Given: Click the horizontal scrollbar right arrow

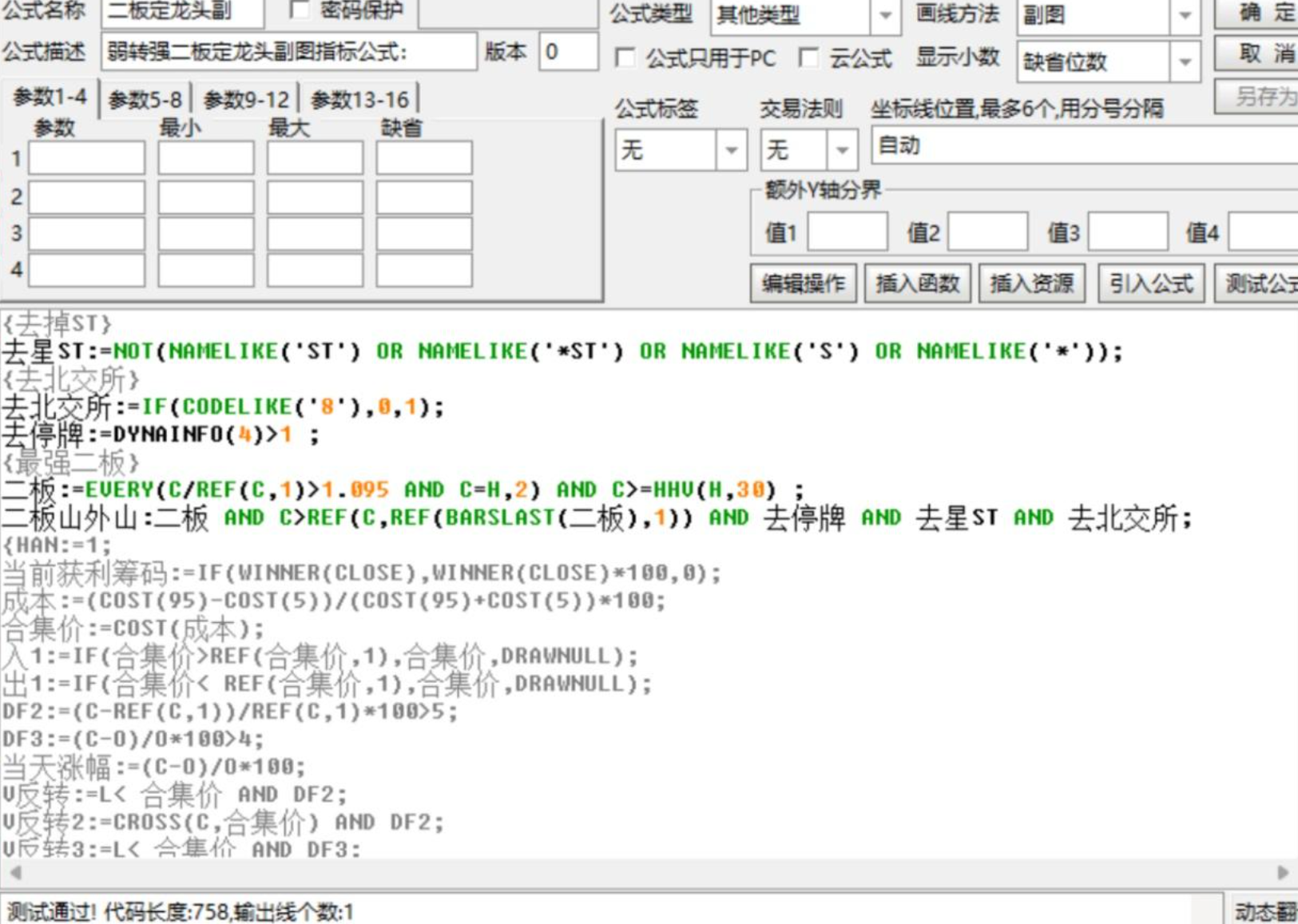Looking at the screenshot, I should (x=1283, y=872).
